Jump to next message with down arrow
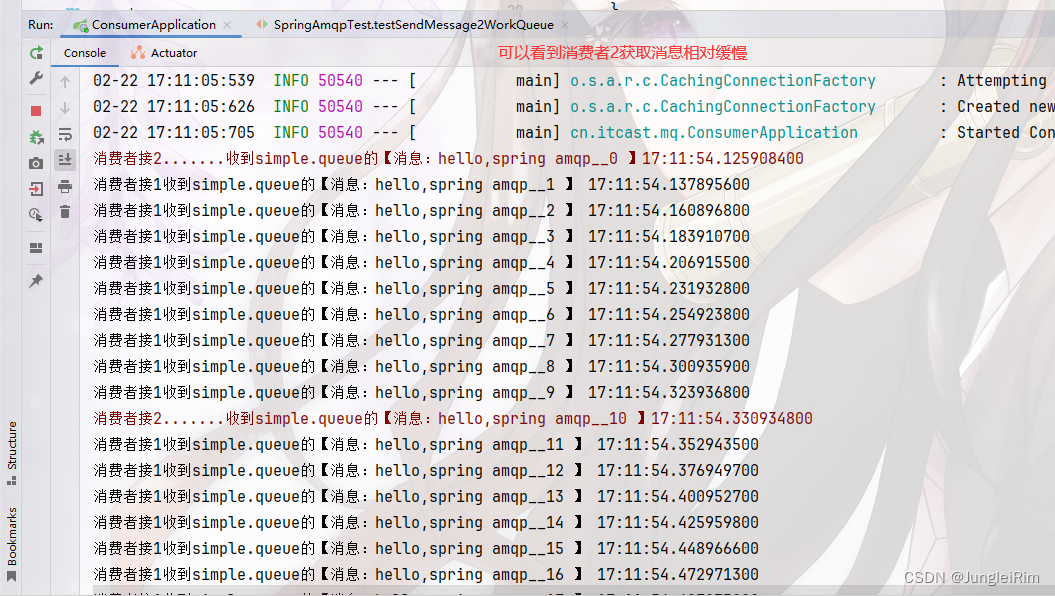 63,107
